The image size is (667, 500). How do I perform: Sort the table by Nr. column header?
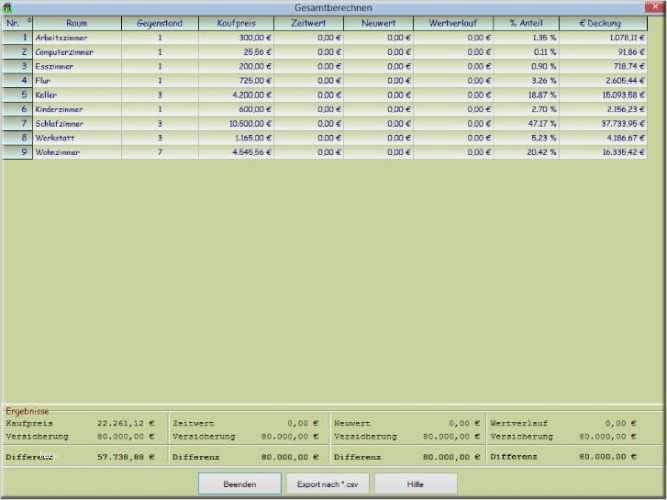pos(17,23)
